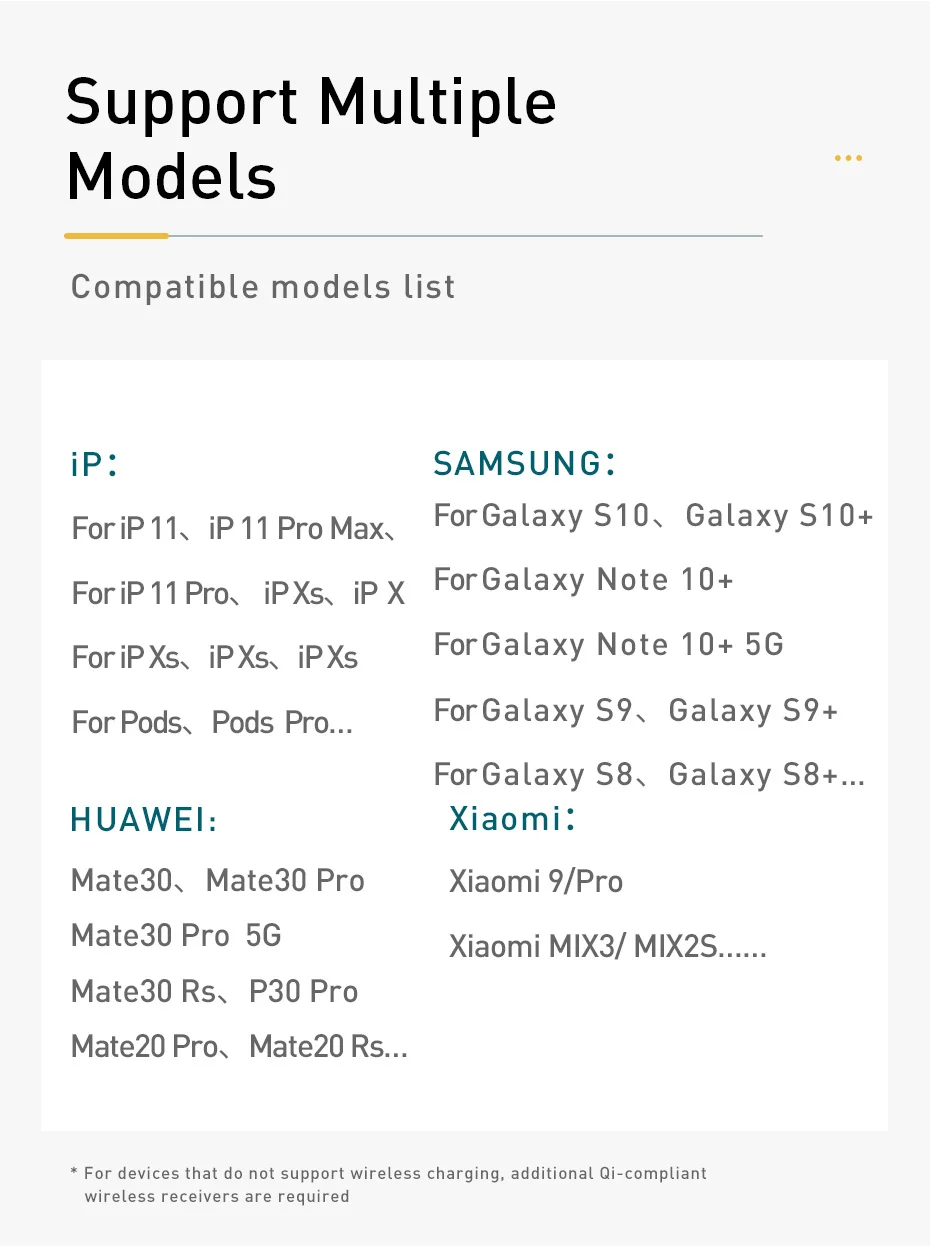Click the three yellow dots icon

point(847,158)
